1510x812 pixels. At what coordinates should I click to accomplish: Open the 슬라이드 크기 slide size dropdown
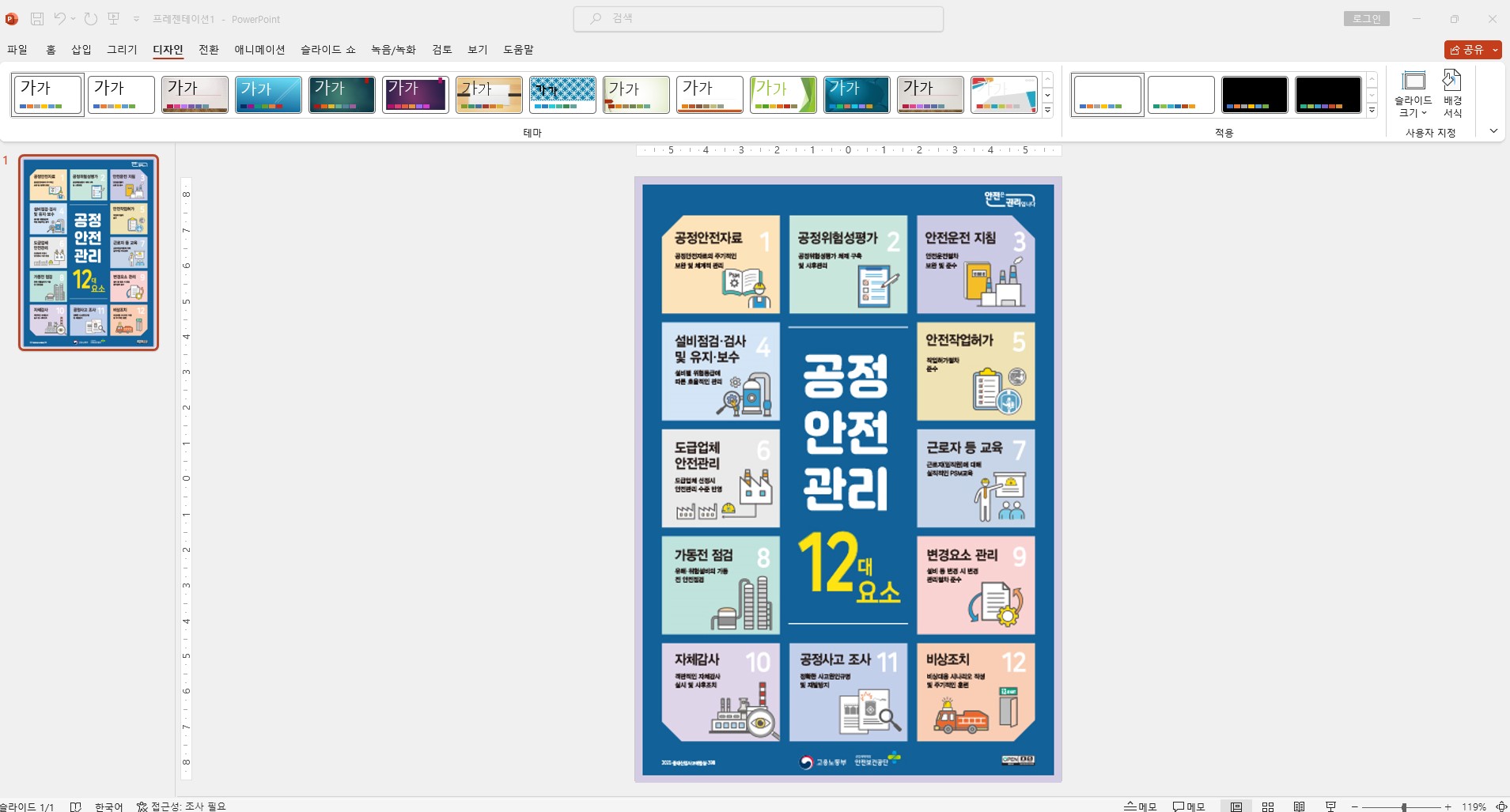point(1413,94)
